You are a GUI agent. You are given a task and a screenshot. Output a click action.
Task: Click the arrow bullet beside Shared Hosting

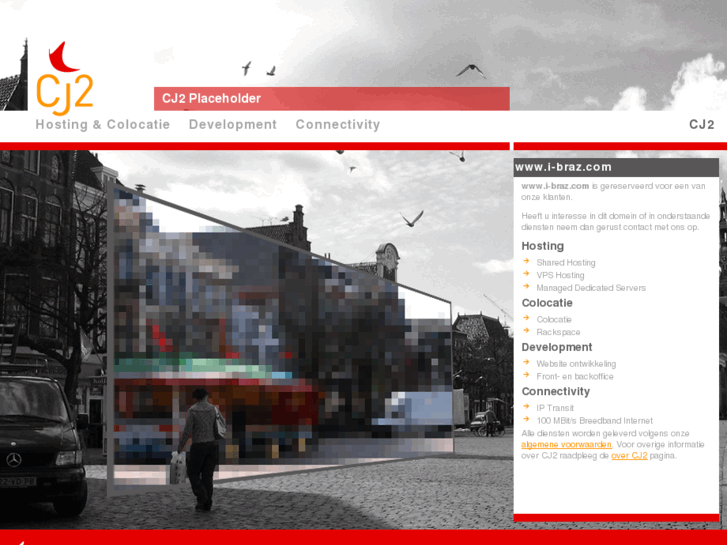click(x=526, y=261)
